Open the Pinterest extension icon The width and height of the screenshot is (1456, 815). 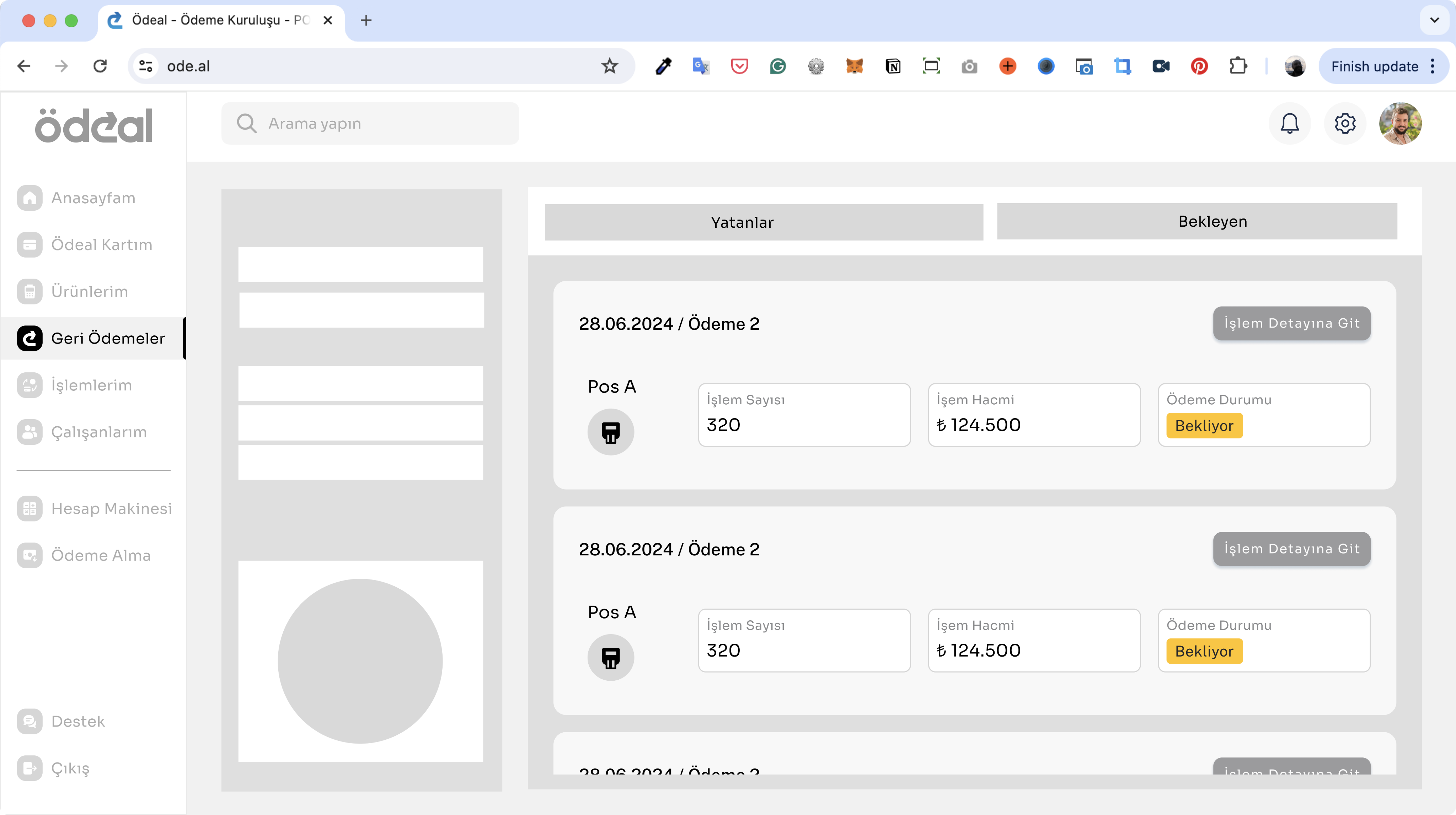pyautogui.click(x=1199, y=66)
